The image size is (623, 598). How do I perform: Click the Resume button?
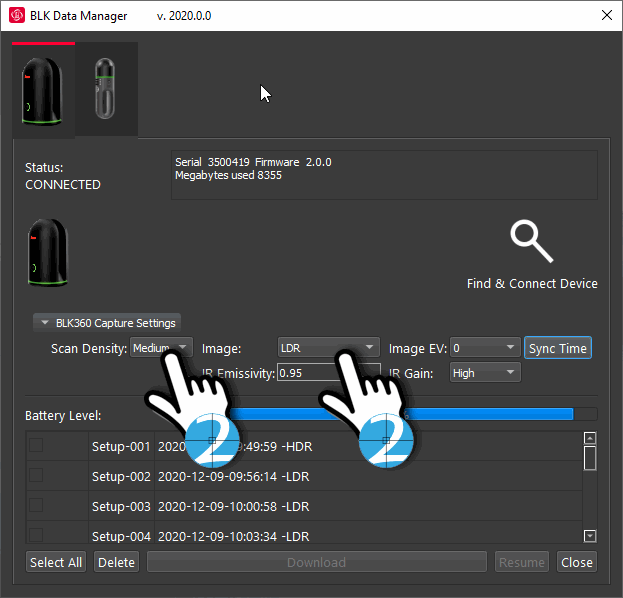pyautogui.click(x=522, y=562)
